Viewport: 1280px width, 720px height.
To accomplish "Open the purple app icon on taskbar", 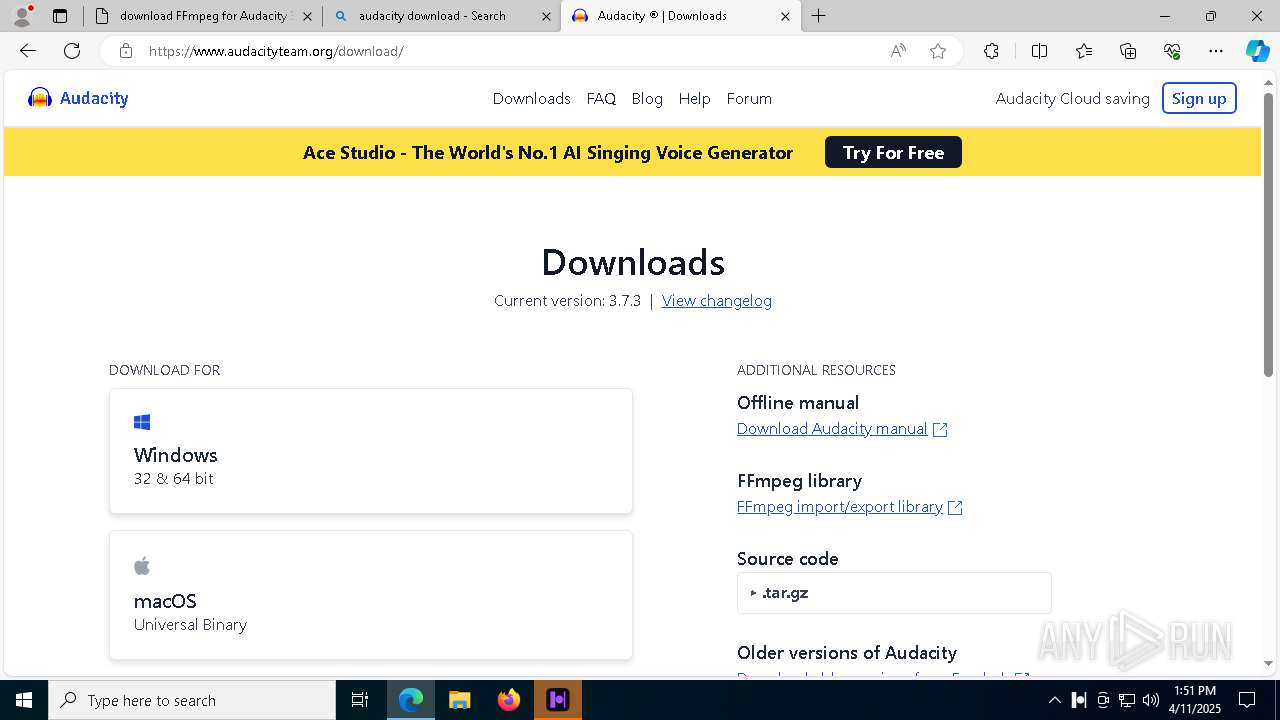I will coord(557,700).
